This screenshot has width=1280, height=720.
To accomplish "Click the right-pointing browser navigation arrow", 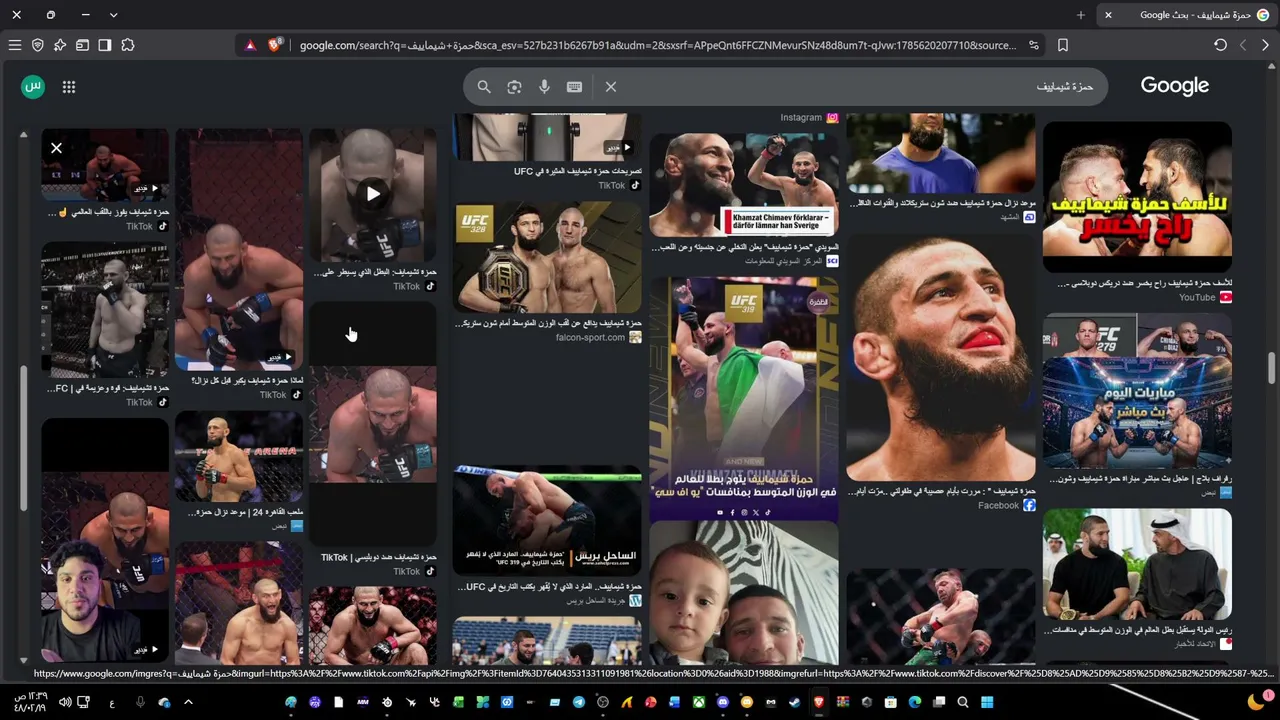I will [x=1265, y=45].
